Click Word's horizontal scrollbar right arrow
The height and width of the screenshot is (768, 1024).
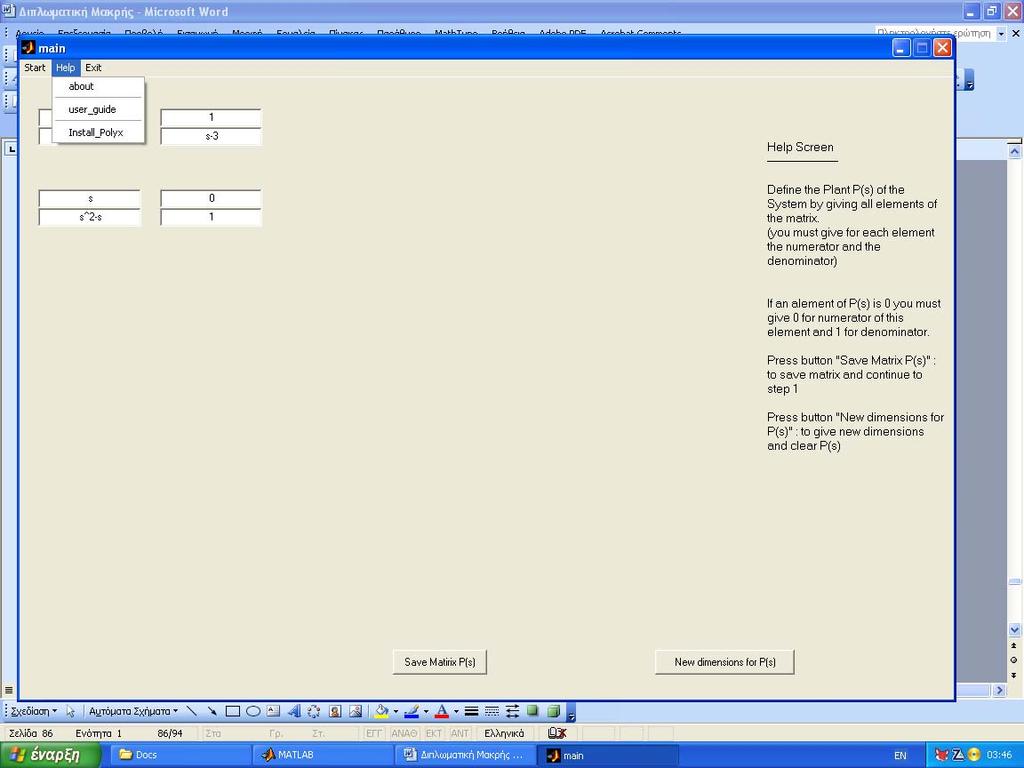click(x=1000, y=690)
